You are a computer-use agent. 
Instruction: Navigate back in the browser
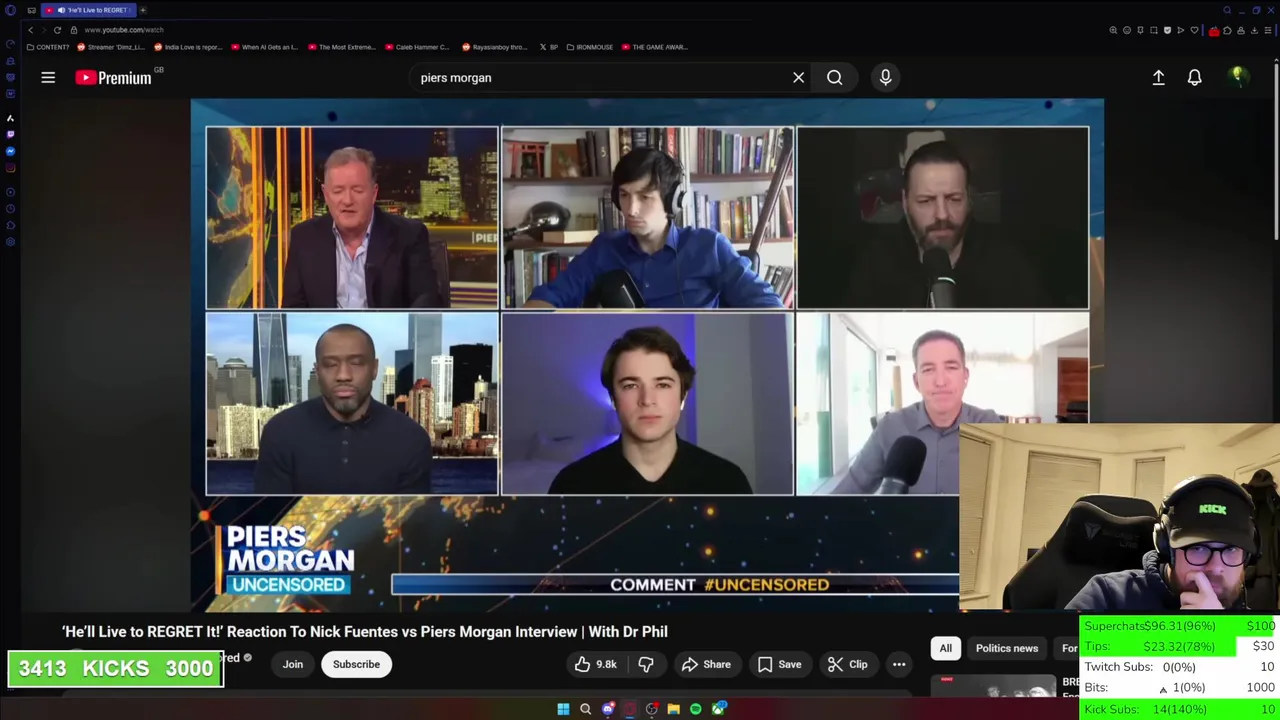30,30
